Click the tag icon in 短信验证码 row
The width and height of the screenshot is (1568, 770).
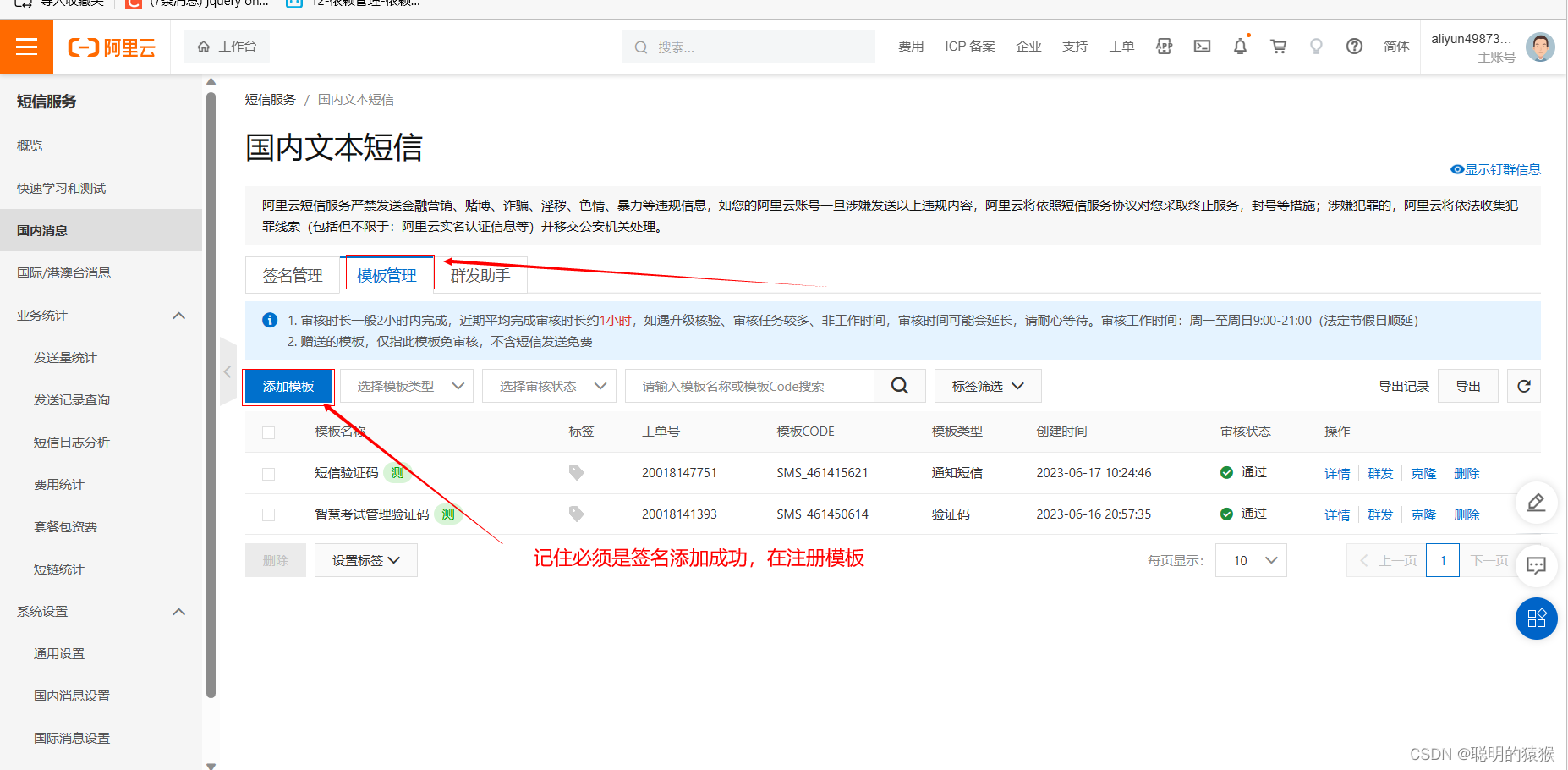click(x=576, y=472)
